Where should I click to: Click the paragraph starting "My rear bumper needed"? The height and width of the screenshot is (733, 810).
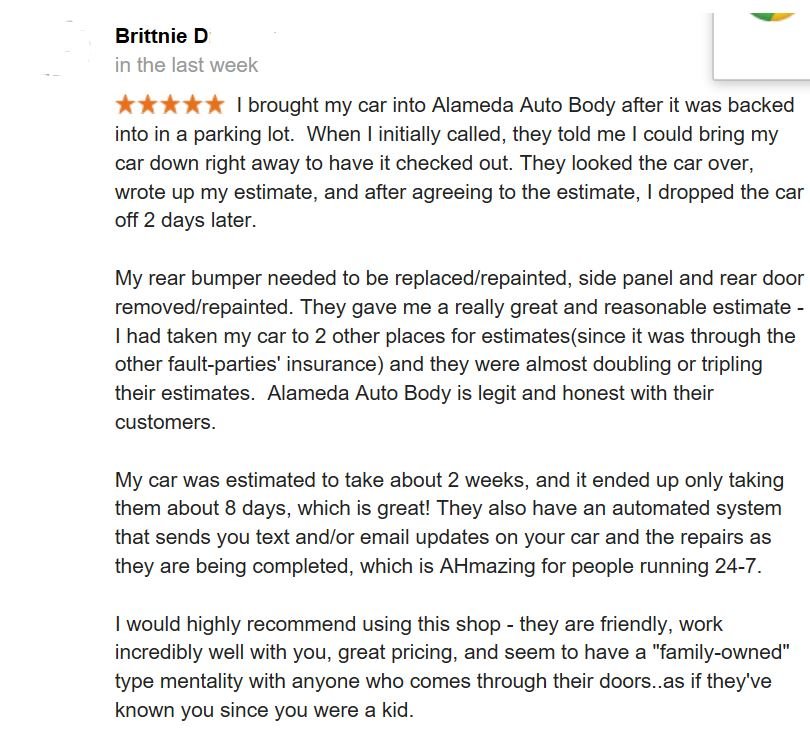pos(455,350)
